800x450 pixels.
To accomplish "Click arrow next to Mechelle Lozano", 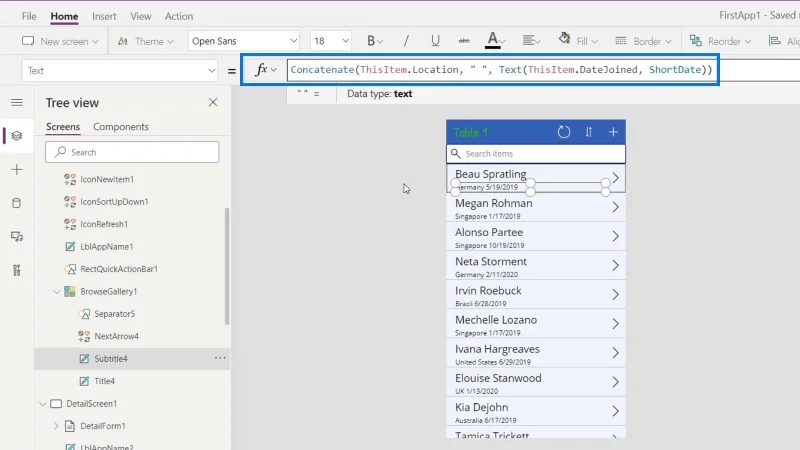I will (x=615, y=323).
